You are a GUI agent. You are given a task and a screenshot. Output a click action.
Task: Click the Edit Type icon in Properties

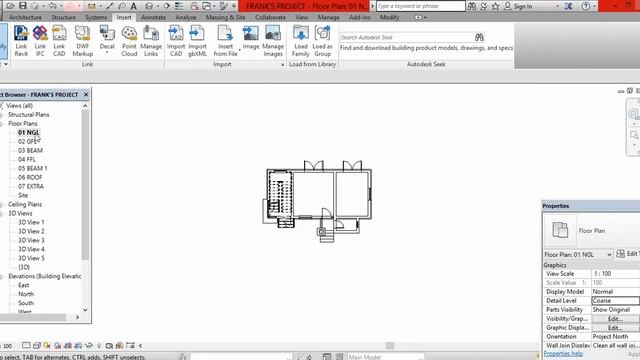pyautogui.click(x=620, y=254)
